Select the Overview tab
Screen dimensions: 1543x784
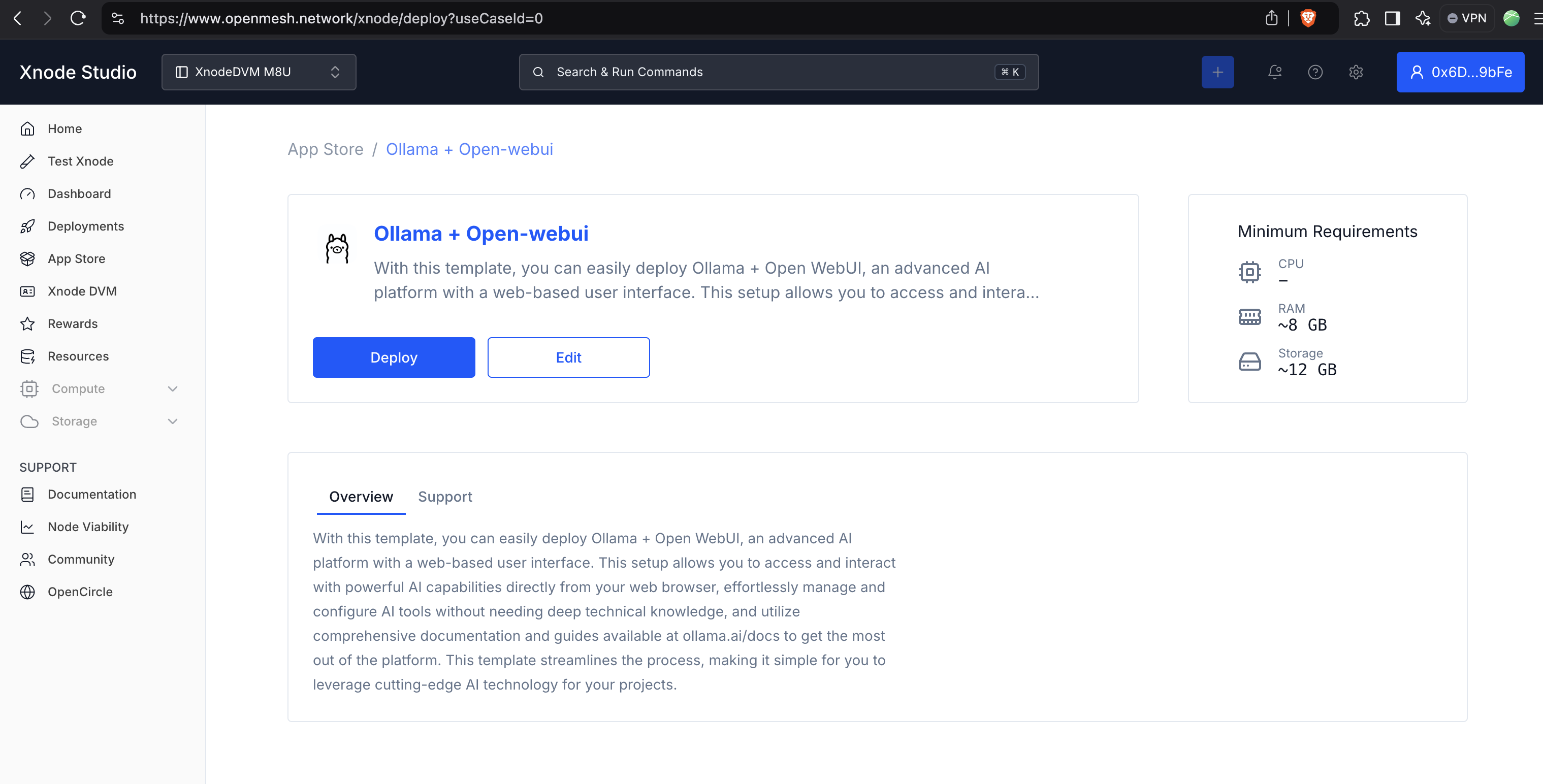pyautogui.click(x=361, y=497)
